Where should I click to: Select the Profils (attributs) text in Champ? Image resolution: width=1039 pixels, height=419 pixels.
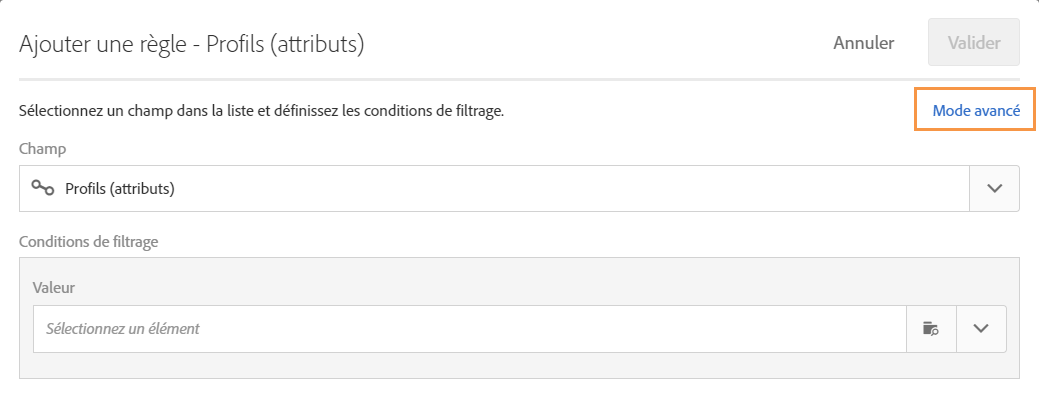(119, 188)
